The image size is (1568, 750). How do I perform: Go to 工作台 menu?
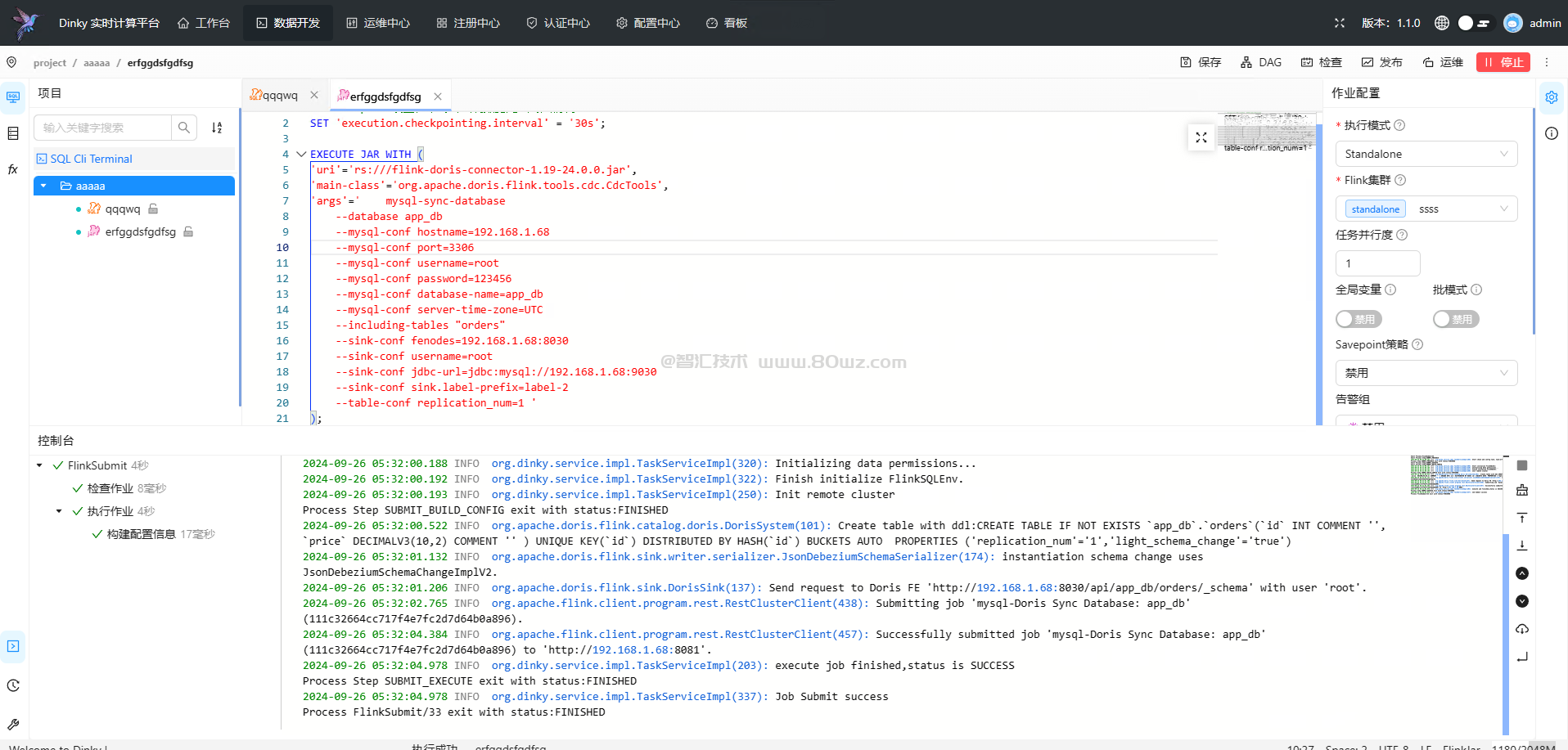204,23
